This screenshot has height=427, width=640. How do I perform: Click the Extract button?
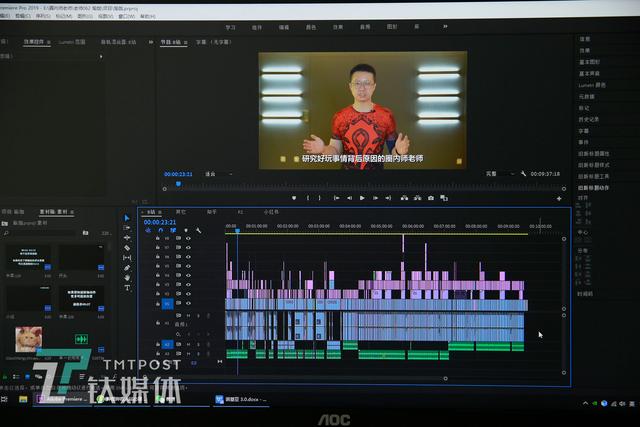pyautogui.click(x=417, y=198)
